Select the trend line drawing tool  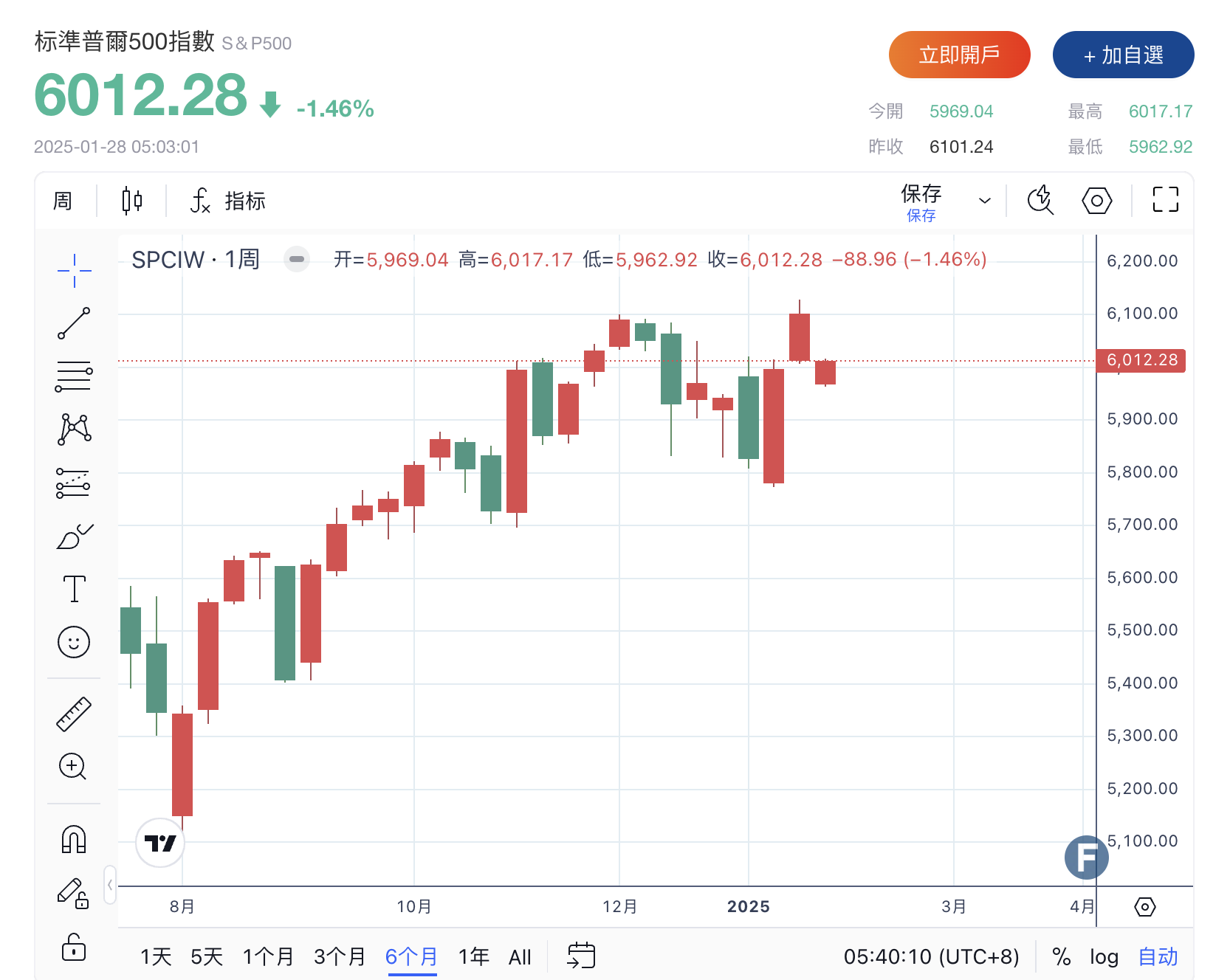[74, 323]
